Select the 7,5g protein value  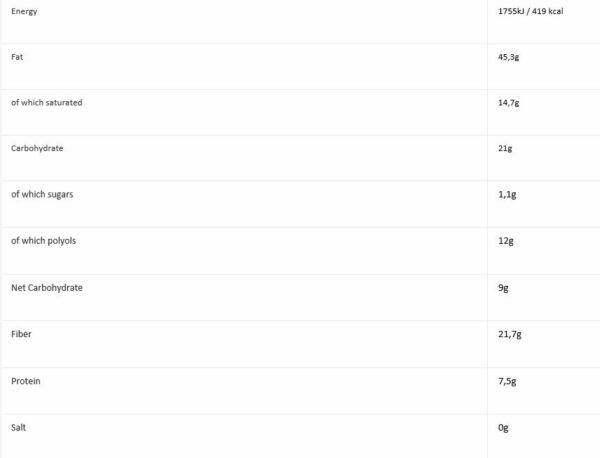pos(507,381)
